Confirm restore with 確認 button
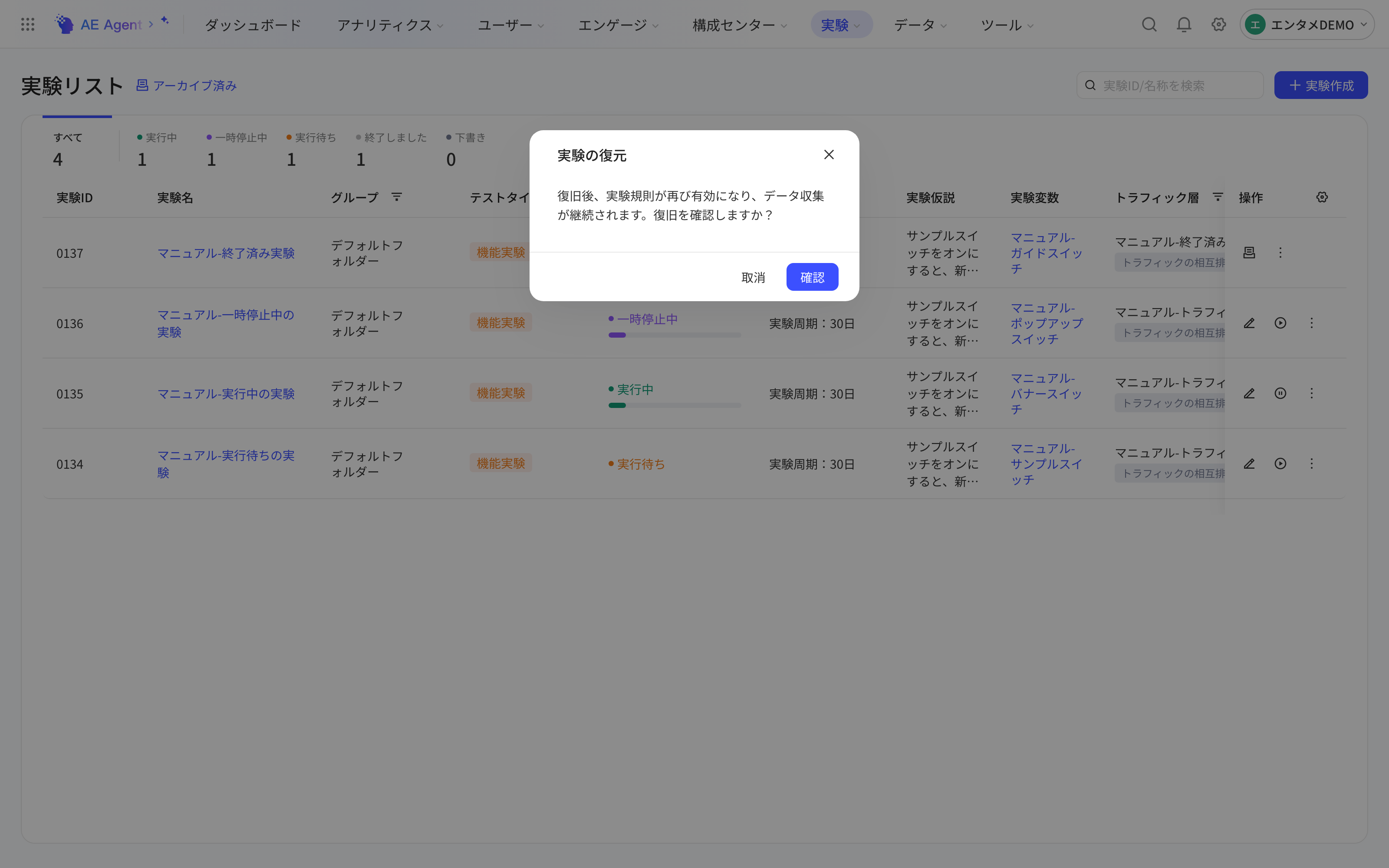The height and width of the screenshot is (868, 1389). 812,277
